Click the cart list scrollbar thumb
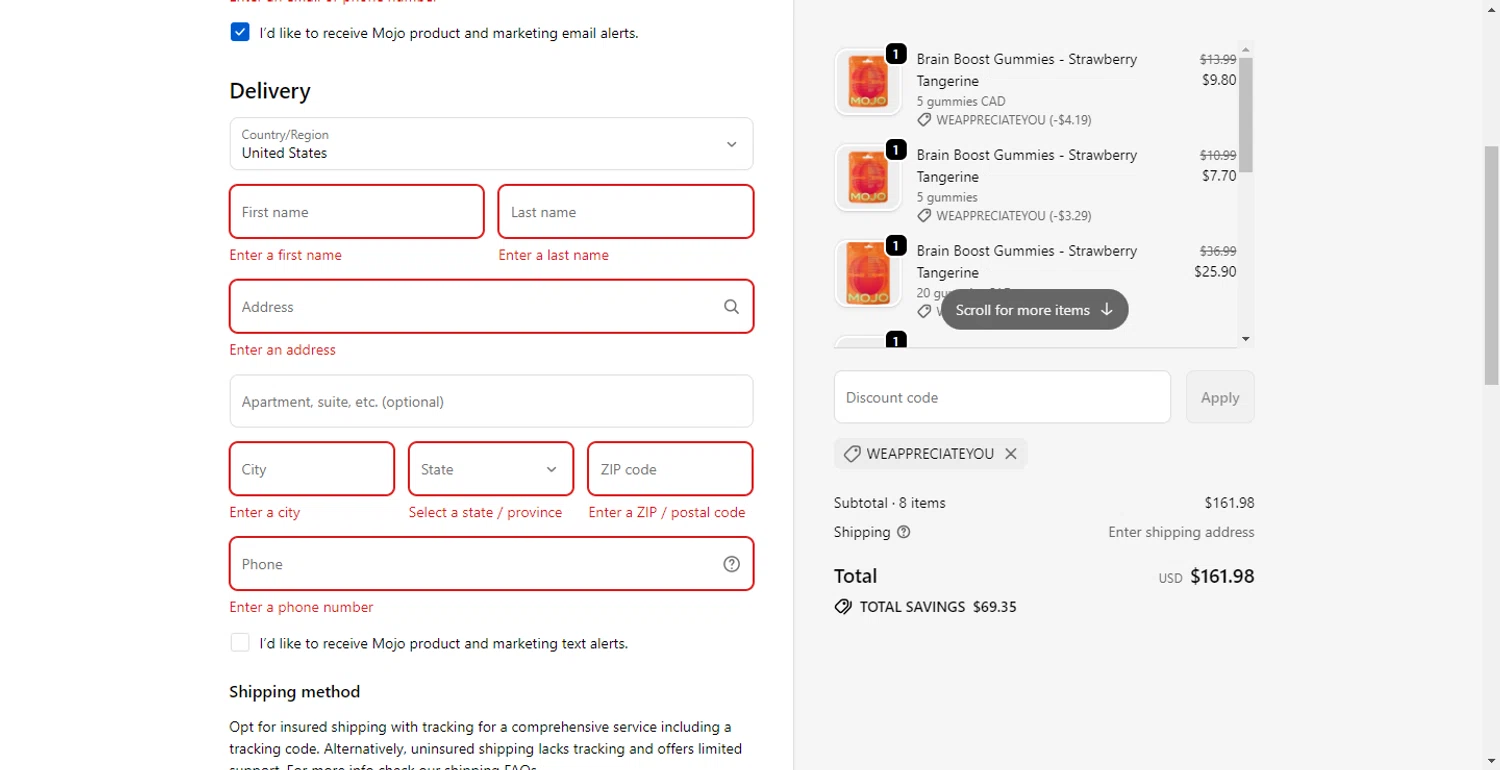Screen dimensions: 1500x770 point(1246,114)
